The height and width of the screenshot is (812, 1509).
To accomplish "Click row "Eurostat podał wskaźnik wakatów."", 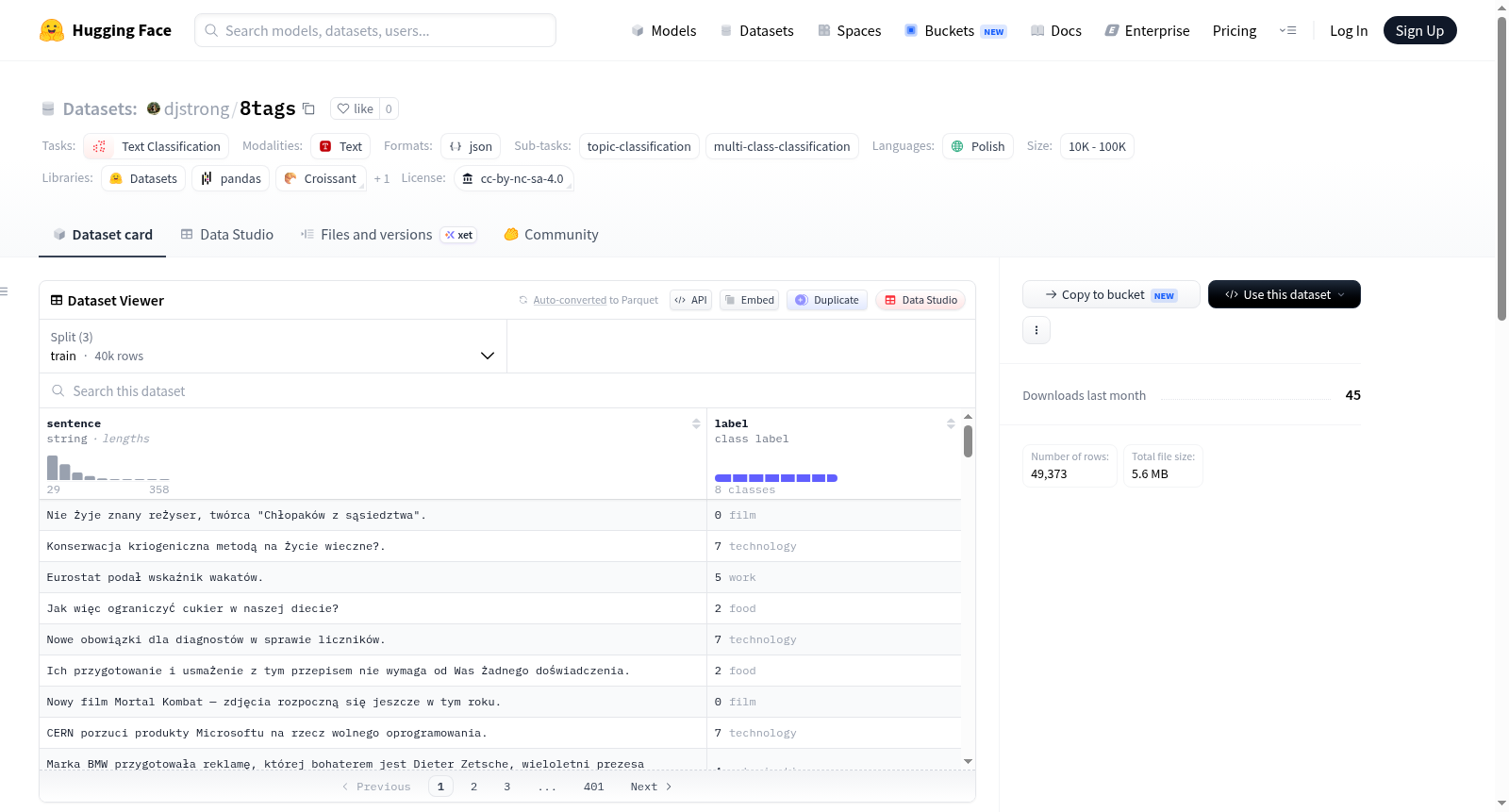I will coord(500,577).
